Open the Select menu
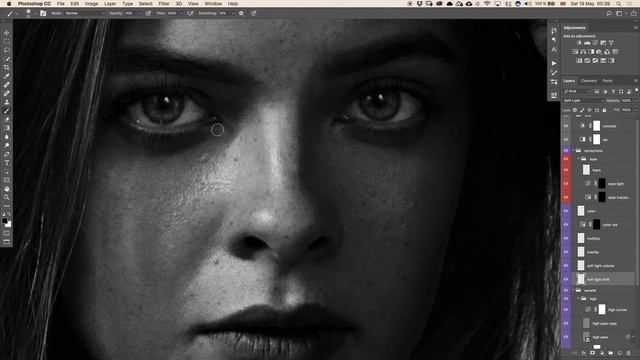640x360 pixels. [145, 4]
